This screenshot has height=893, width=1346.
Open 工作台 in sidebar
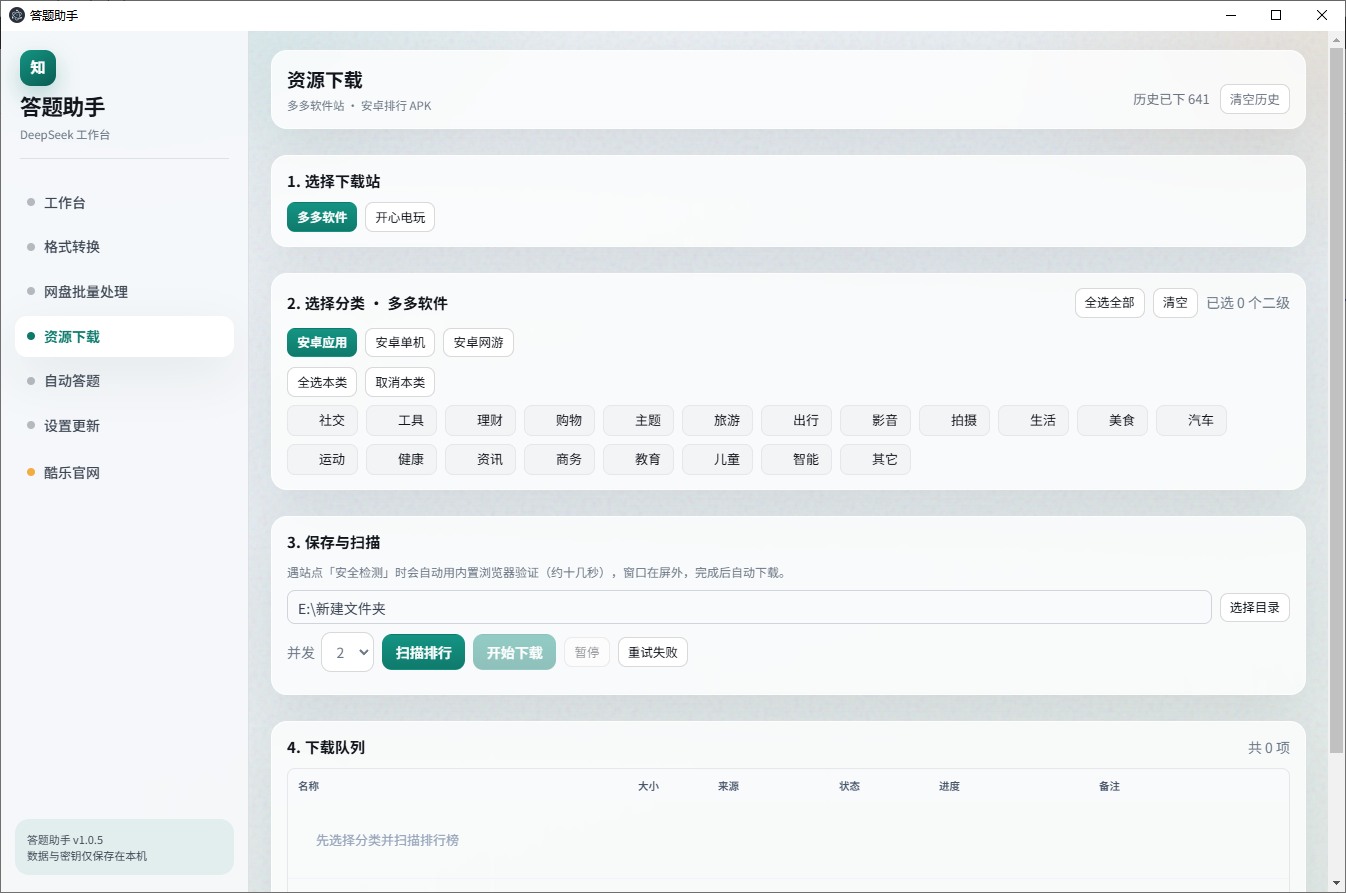[x=124, y=203]
